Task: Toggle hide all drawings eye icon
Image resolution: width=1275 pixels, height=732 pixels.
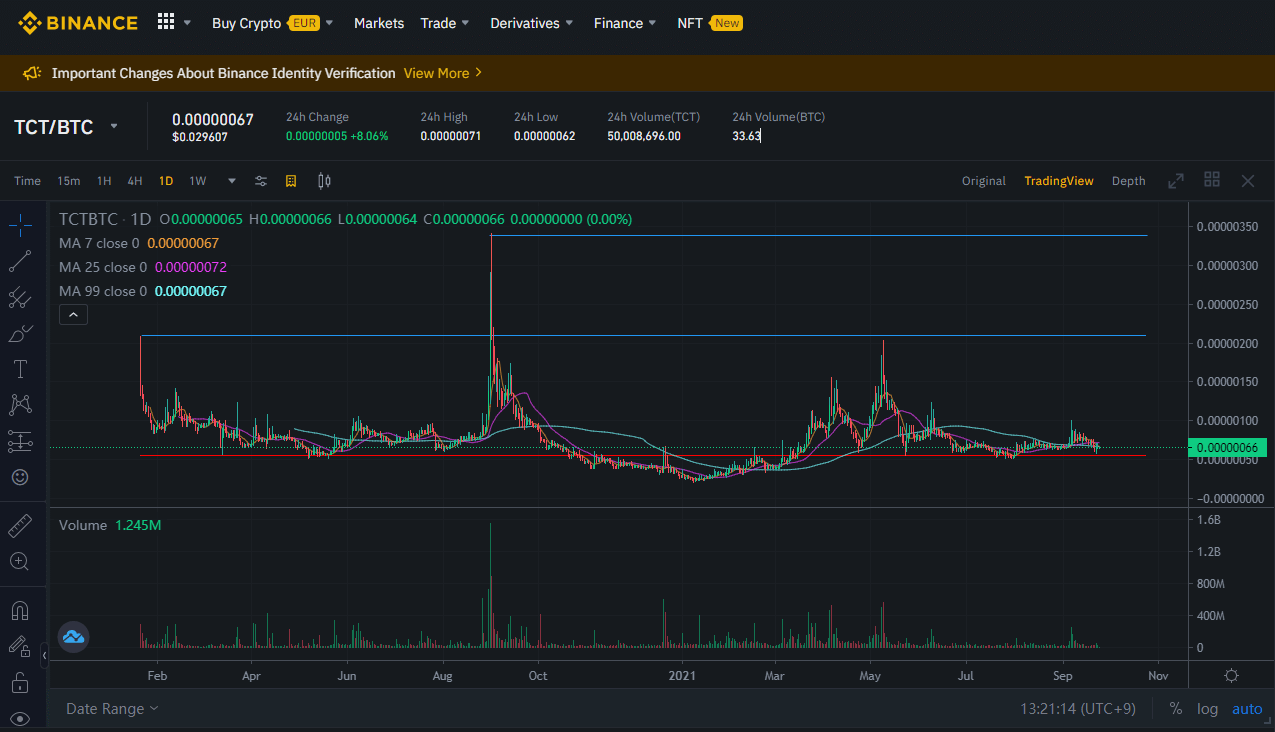Action: pos(19,718)
